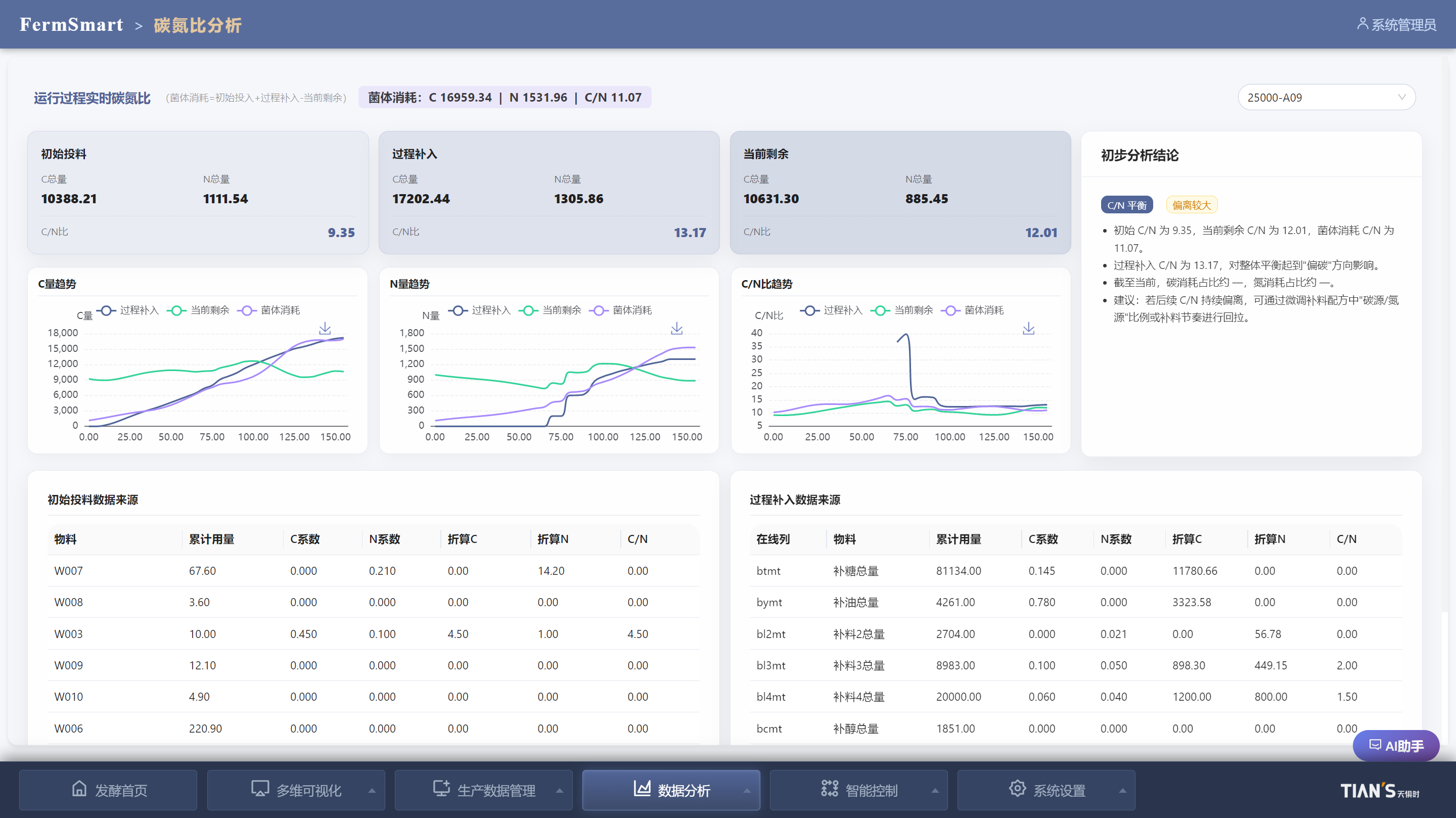Viewport: 1456px width, 818px height.
Task: Select the W003 row in 初始投料 table
Action: point(374,633)
